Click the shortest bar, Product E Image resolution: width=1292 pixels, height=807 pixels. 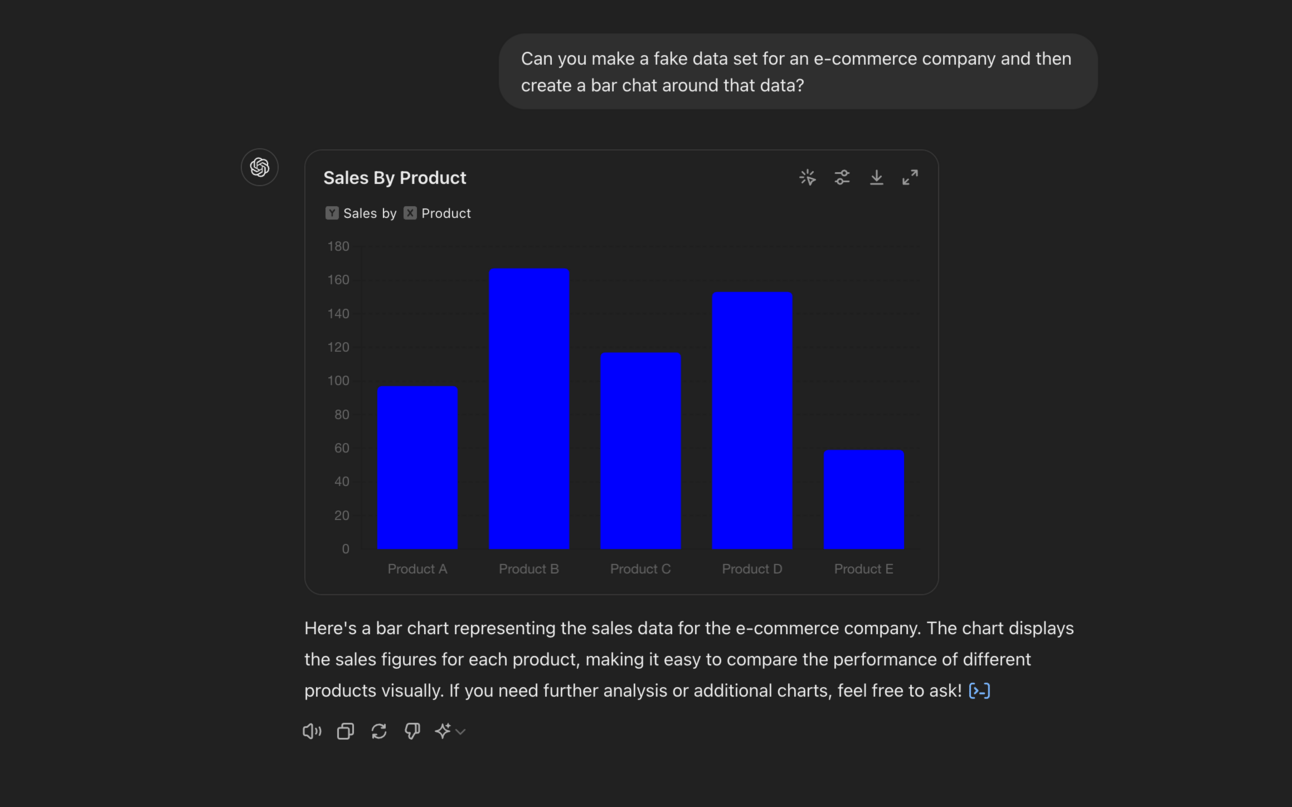click(863, 500)
